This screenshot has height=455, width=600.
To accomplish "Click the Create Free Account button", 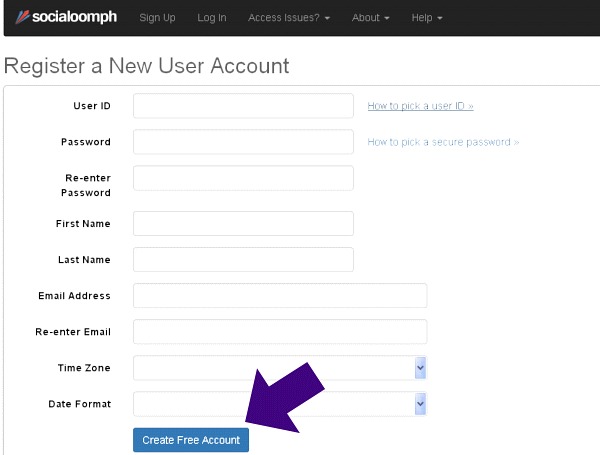I will pos(191,440).
